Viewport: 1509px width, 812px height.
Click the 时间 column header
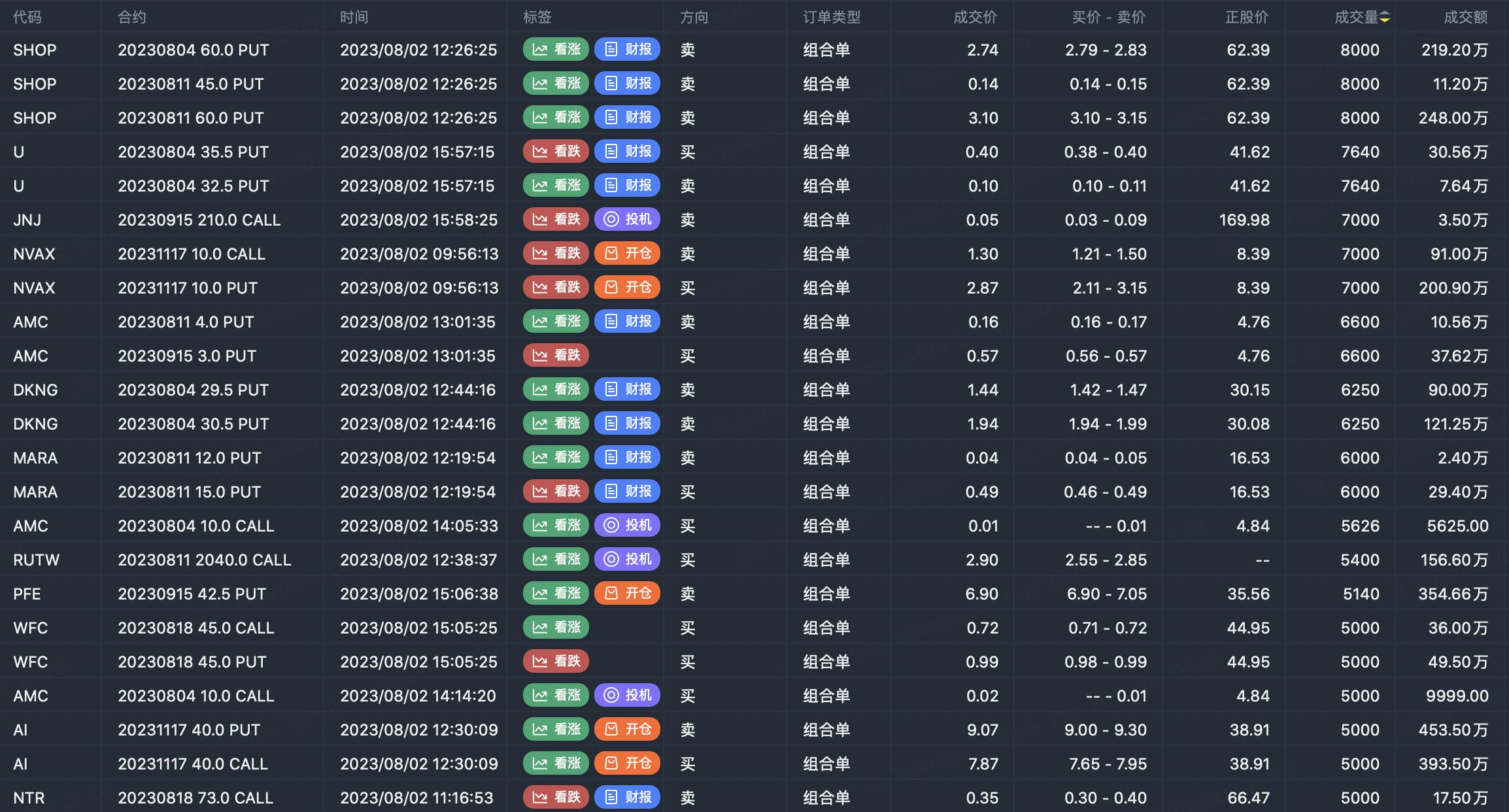pos(354,18)
